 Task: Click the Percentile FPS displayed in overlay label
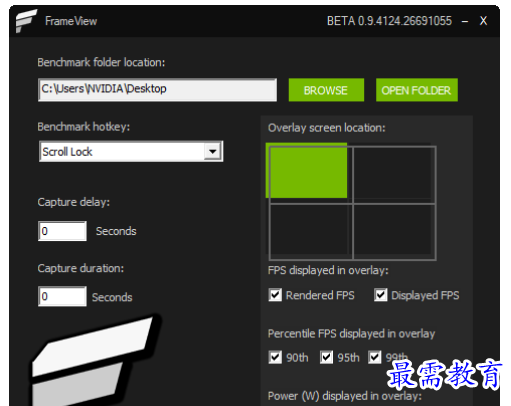(x=352, y=334)
